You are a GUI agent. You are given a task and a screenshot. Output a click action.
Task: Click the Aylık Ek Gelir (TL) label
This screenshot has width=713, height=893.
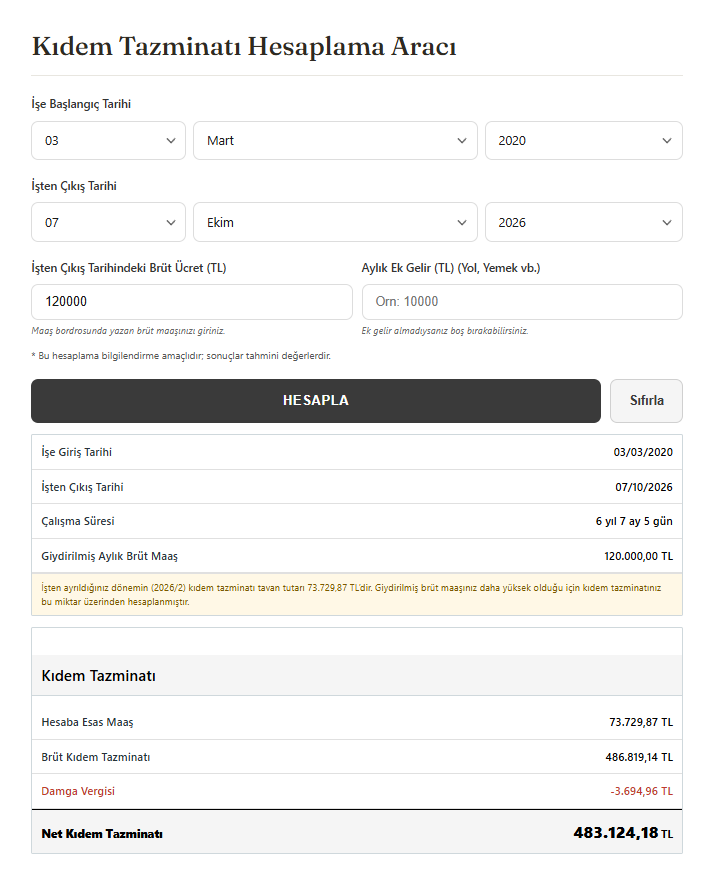tap(451, 268)
